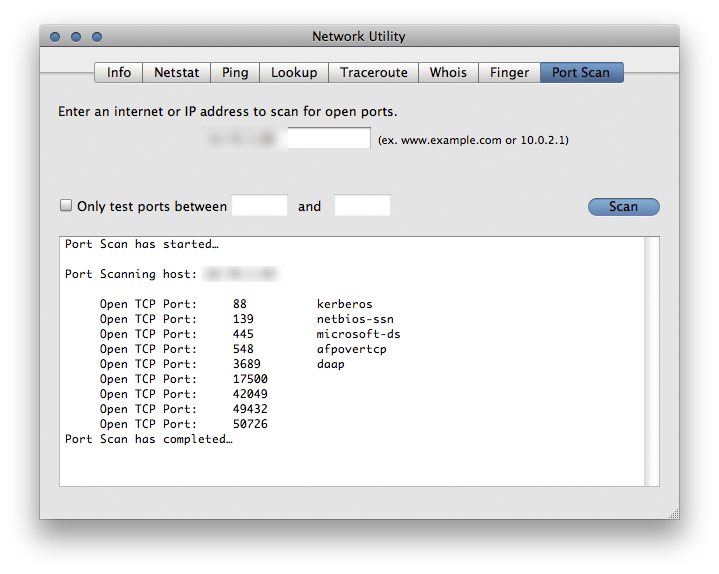Switch to the Whois tab
The width and height of the screenshot is (719, 574).
(448, 72)
